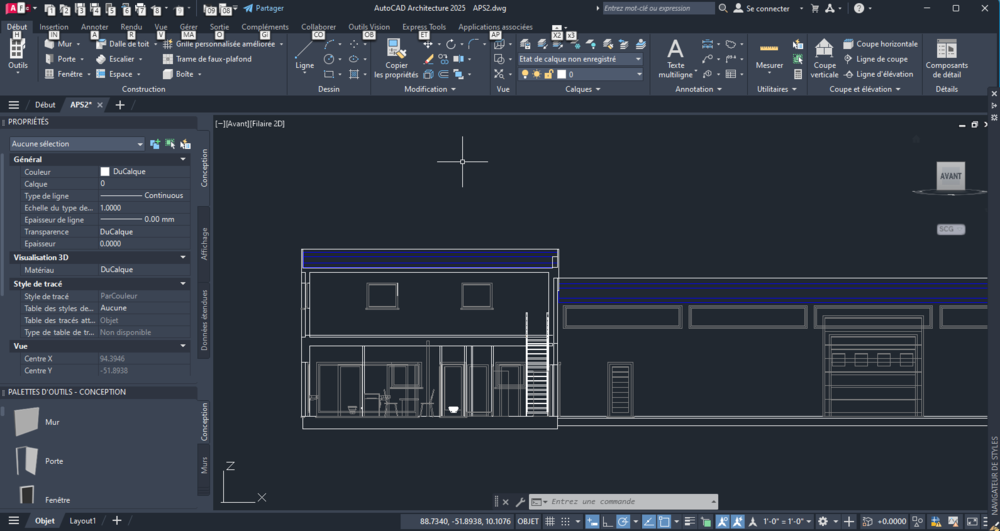Open the layer state dropdown
This screenshot has height=531, width=1000.
tap(580, 59)
